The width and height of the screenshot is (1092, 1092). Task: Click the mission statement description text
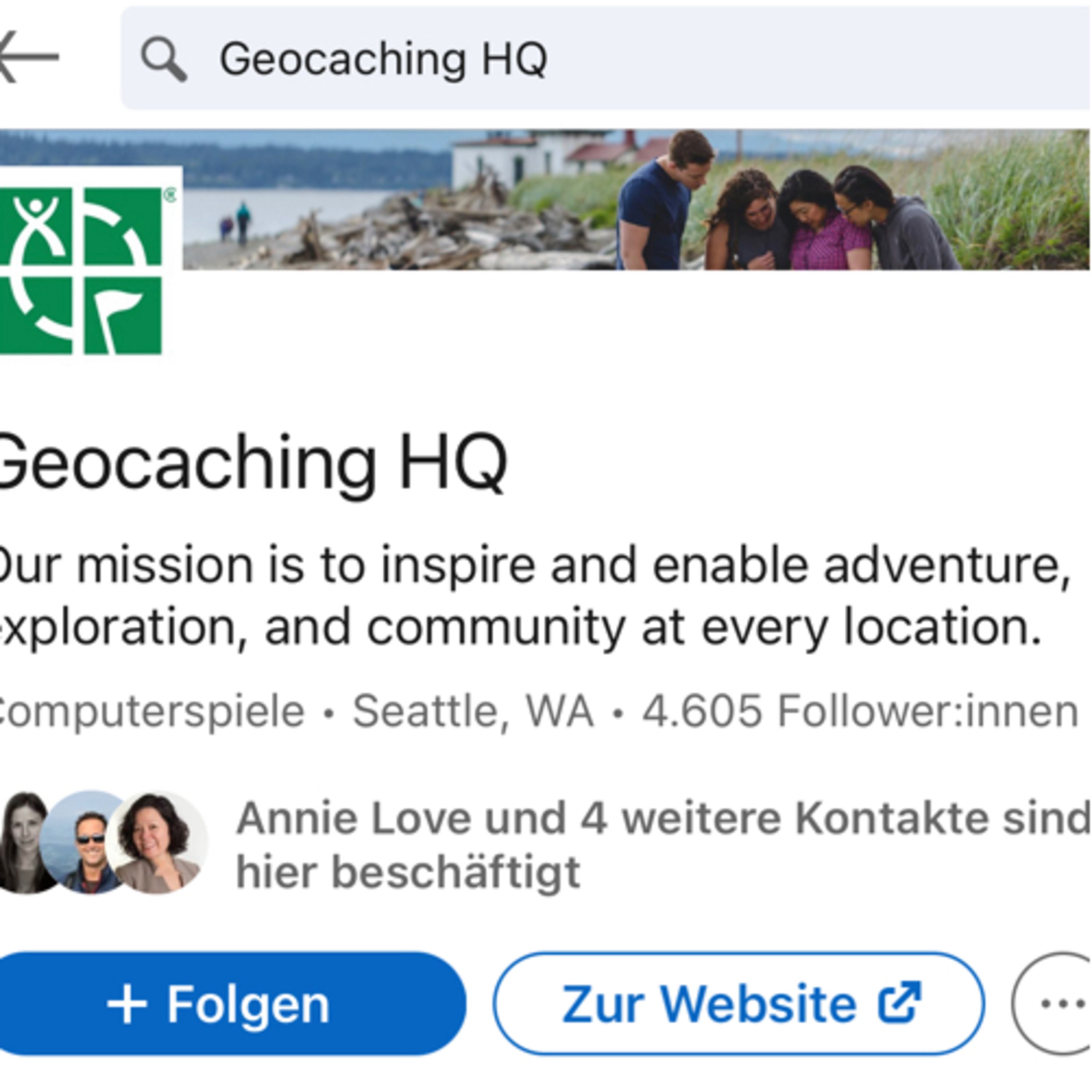[x=531, y=596]
